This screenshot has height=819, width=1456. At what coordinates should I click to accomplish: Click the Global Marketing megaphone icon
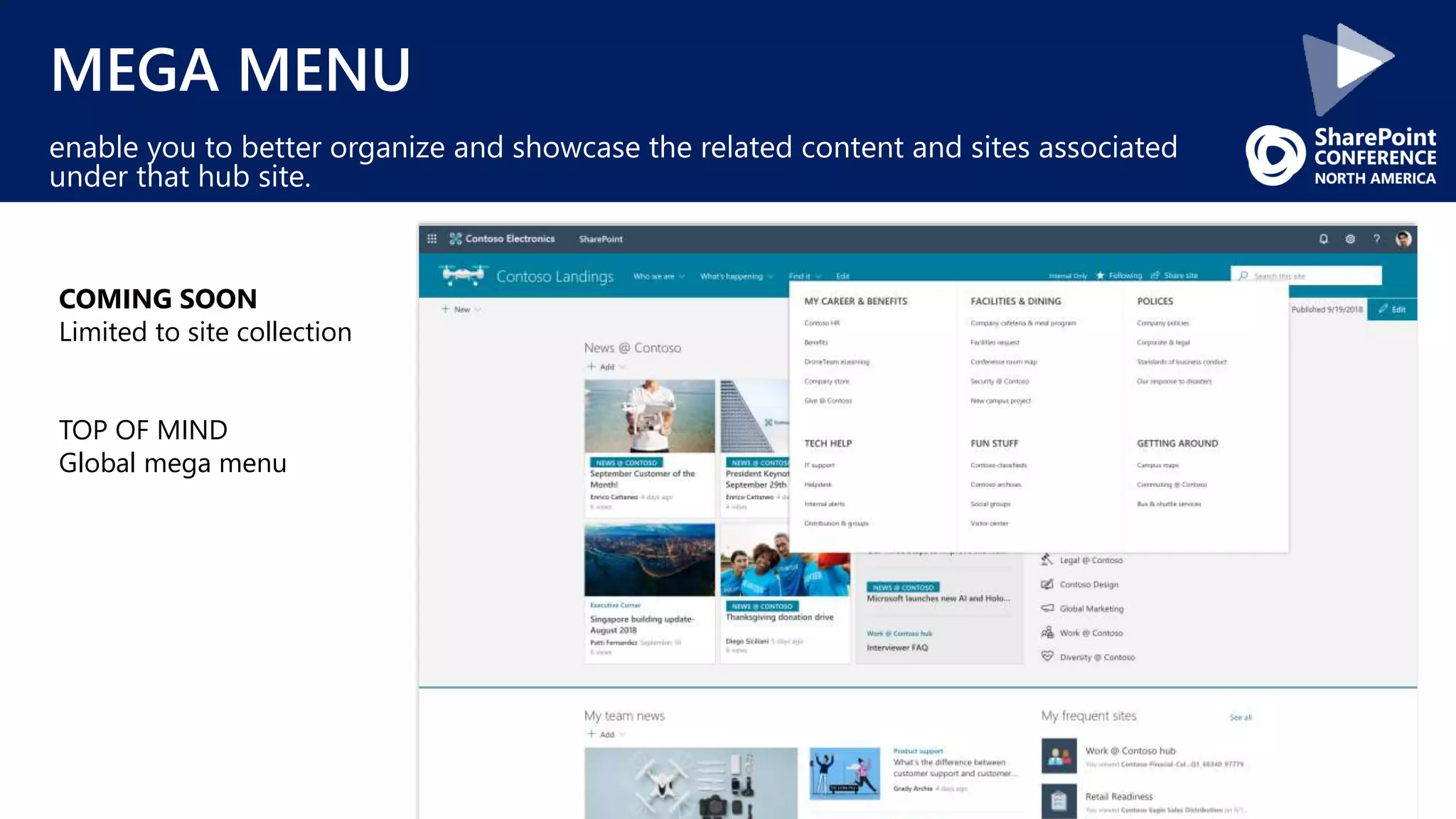[1047, 608]
